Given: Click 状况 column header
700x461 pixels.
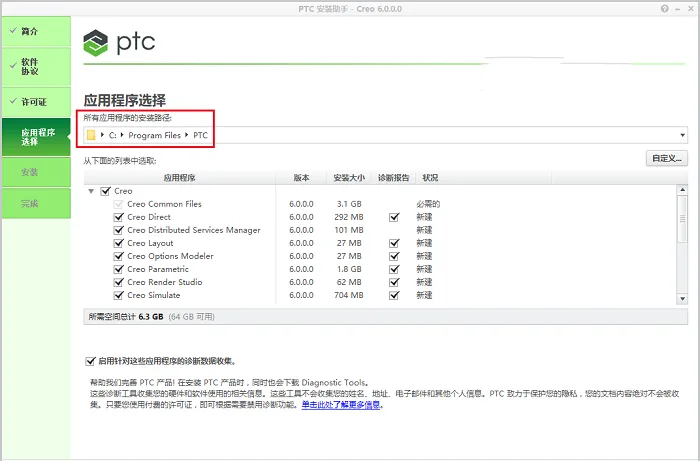Looking at the screenshot, I should (x=430, y=178).
